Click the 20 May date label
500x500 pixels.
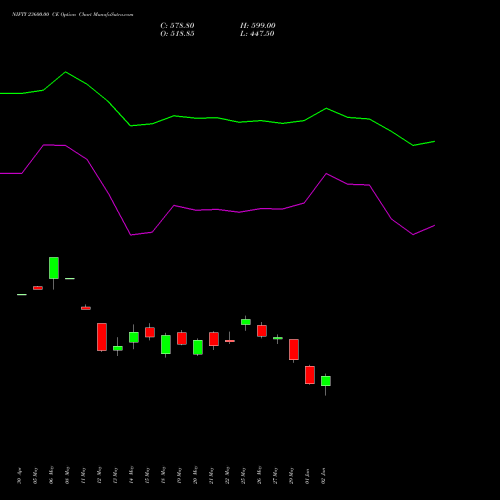coord(195,476)
